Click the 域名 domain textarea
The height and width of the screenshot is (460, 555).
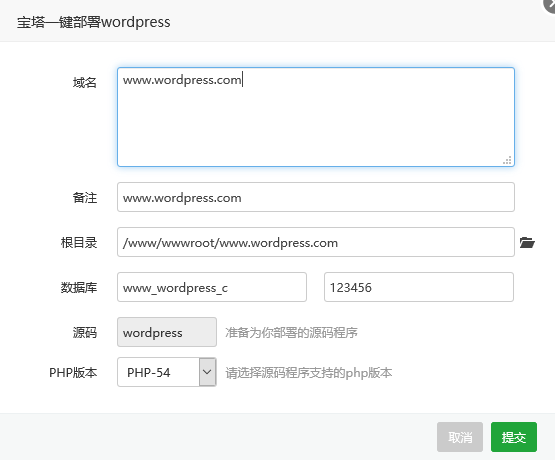(x=316, y=117)
